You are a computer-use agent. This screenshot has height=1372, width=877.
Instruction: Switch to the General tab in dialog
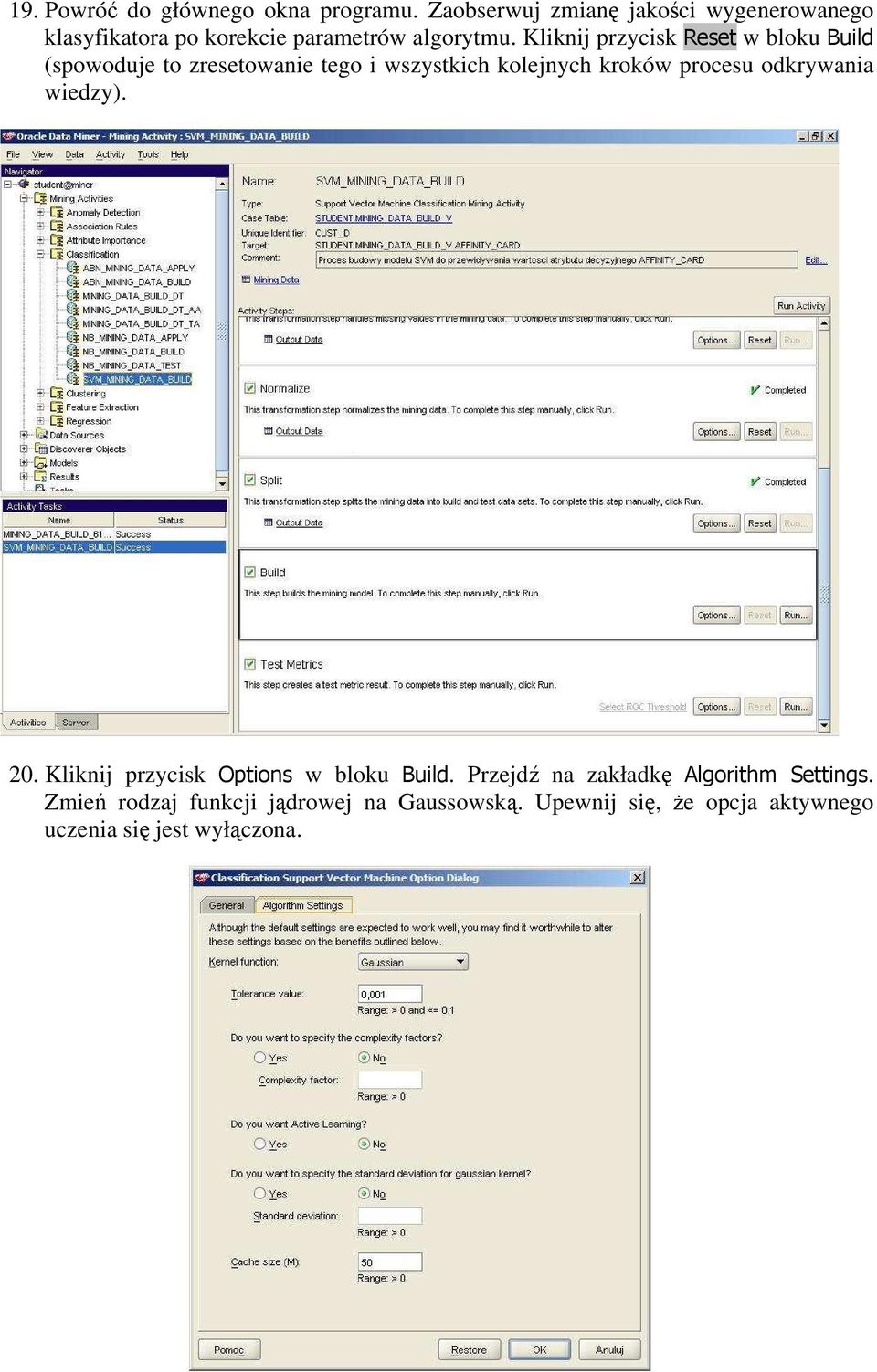click(227, 905)
